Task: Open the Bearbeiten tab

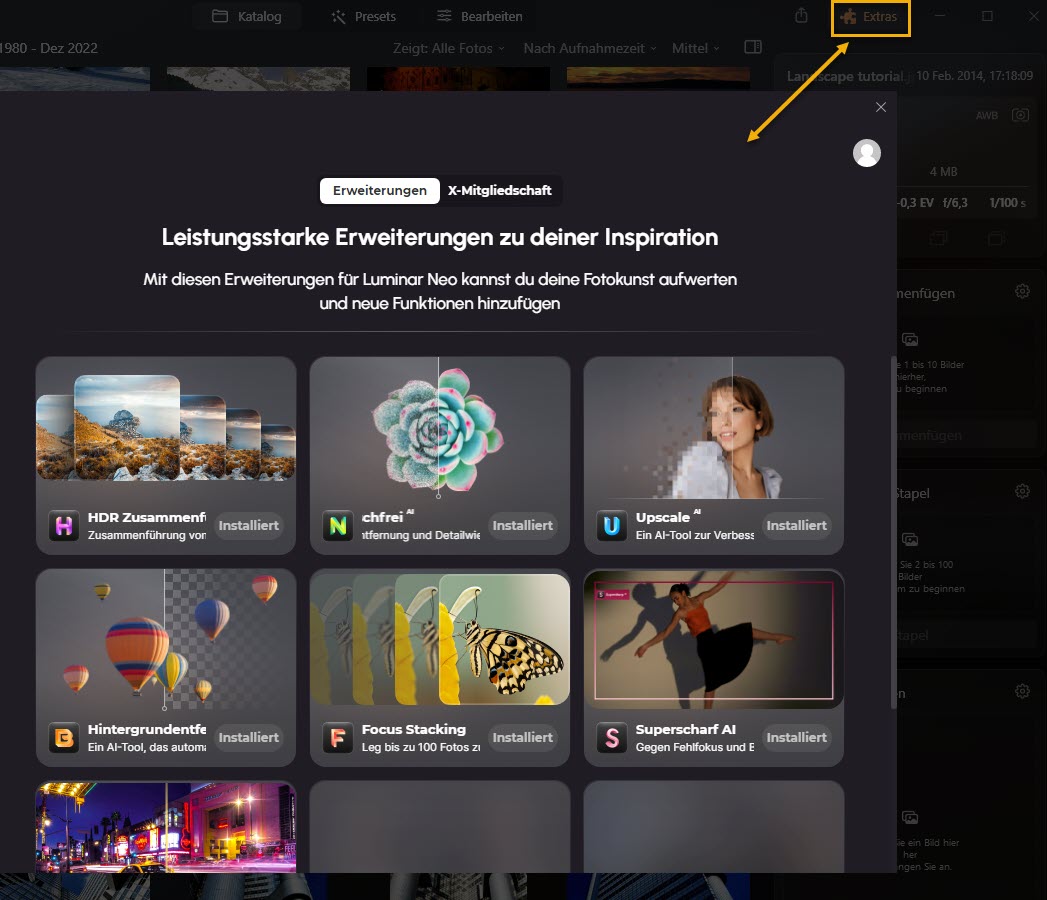Action: (479, 16)
